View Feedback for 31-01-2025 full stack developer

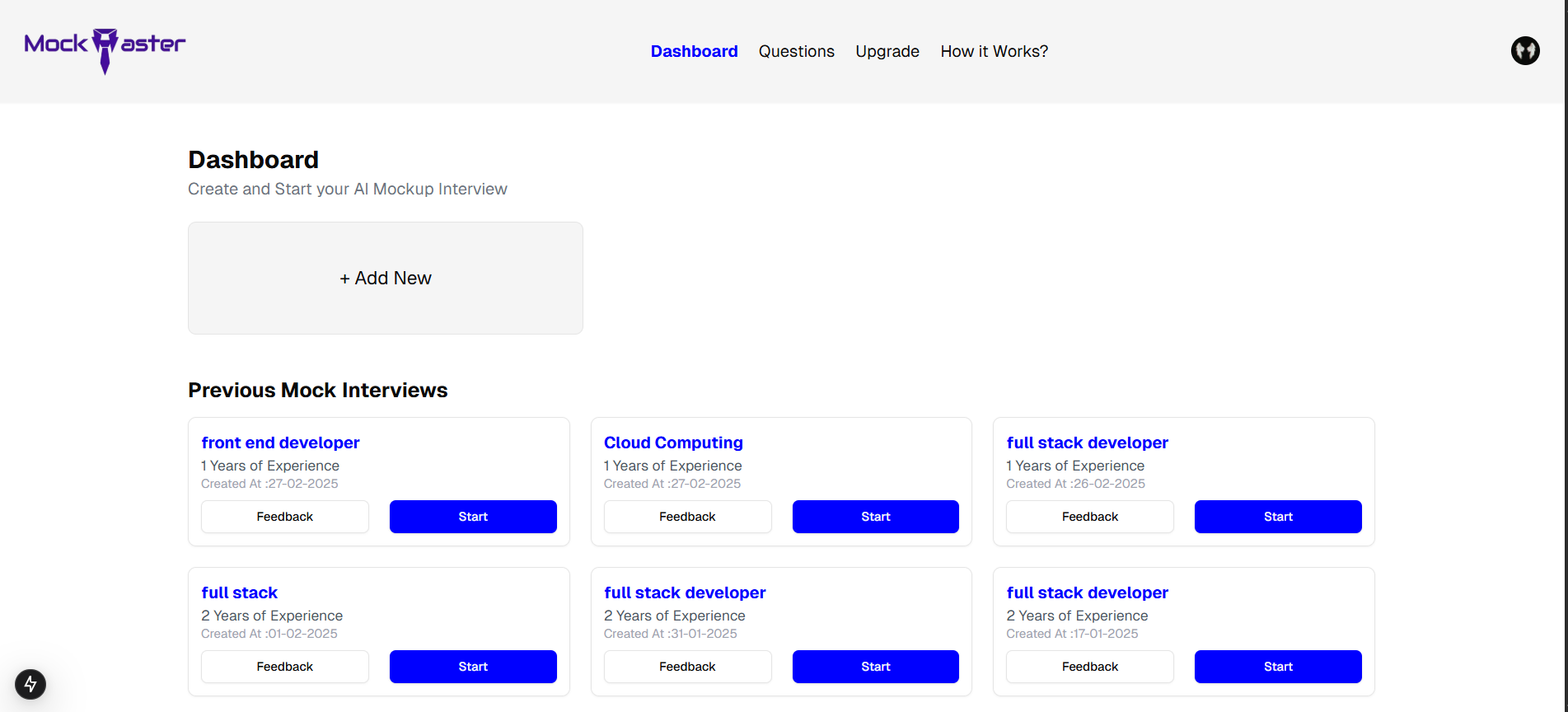[x=687, y=667]
